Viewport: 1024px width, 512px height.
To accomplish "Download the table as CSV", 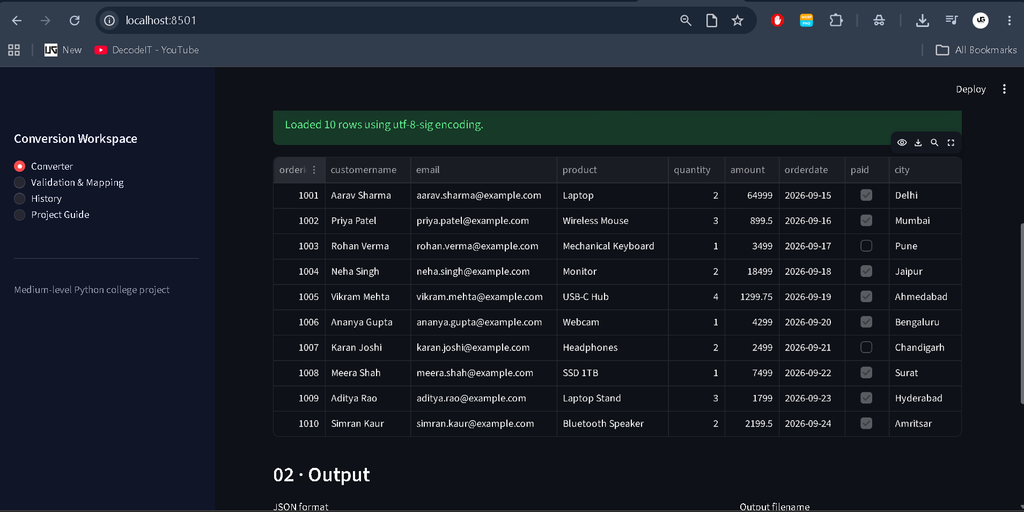I will point(918,142).
